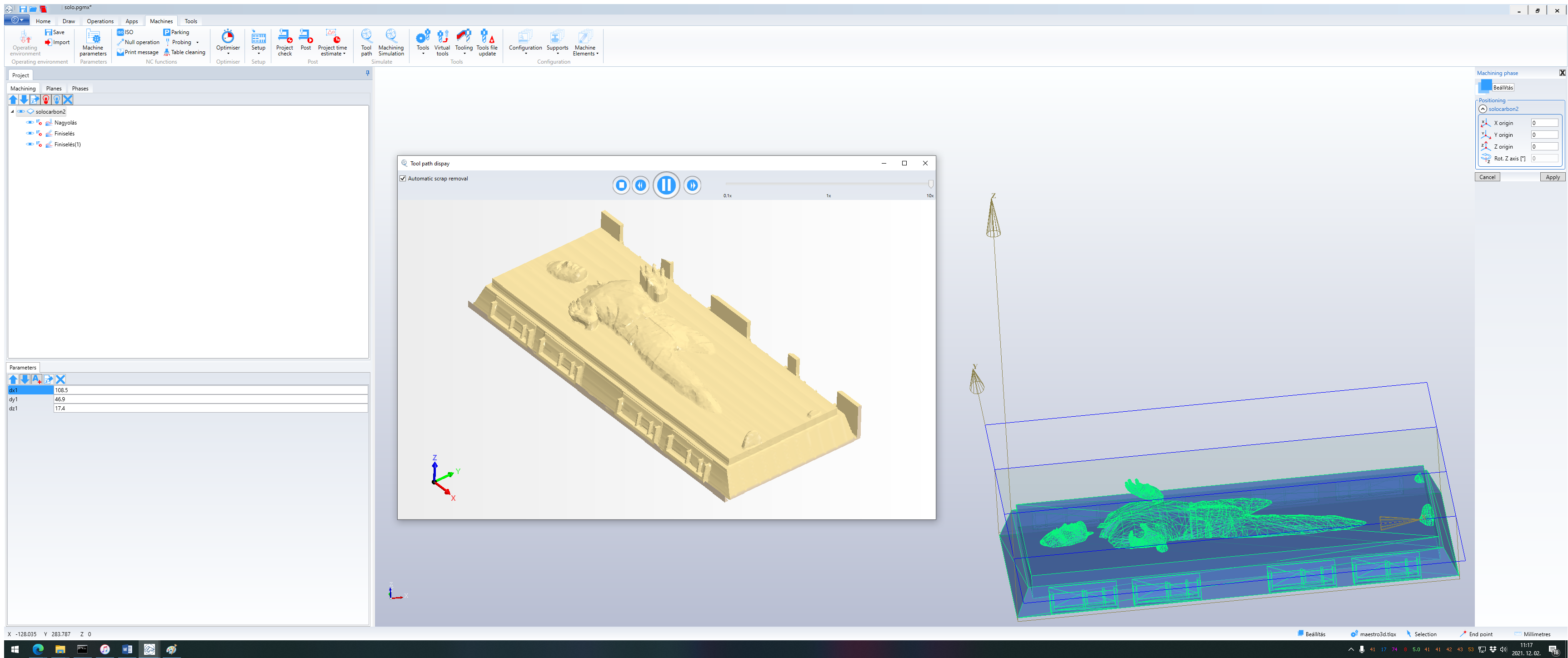Click the red light bulb icon

click(x=45, y=99)
